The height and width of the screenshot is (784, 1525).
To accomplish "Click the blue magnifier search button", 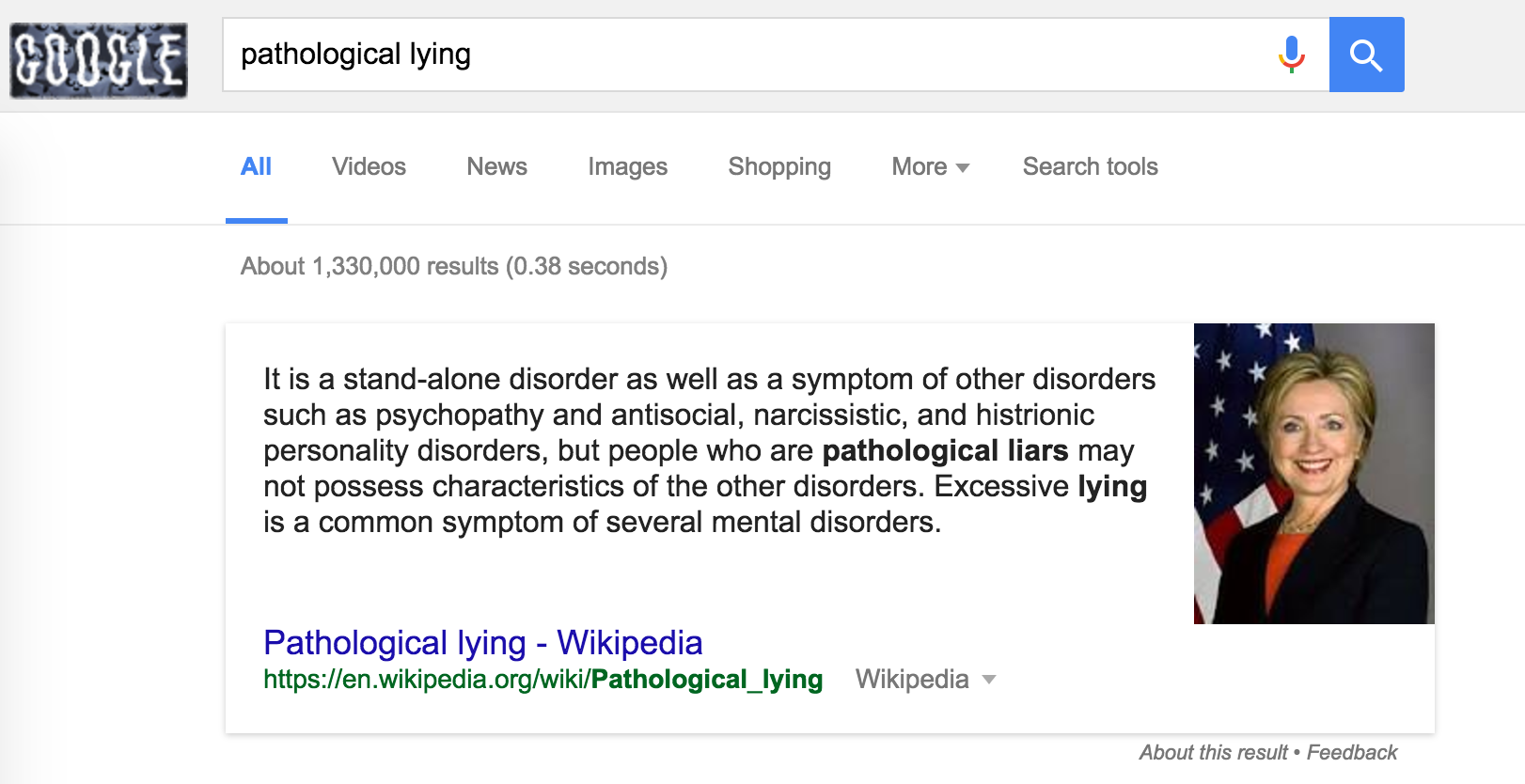I will pyautogui.click(x=1366, y=55).
